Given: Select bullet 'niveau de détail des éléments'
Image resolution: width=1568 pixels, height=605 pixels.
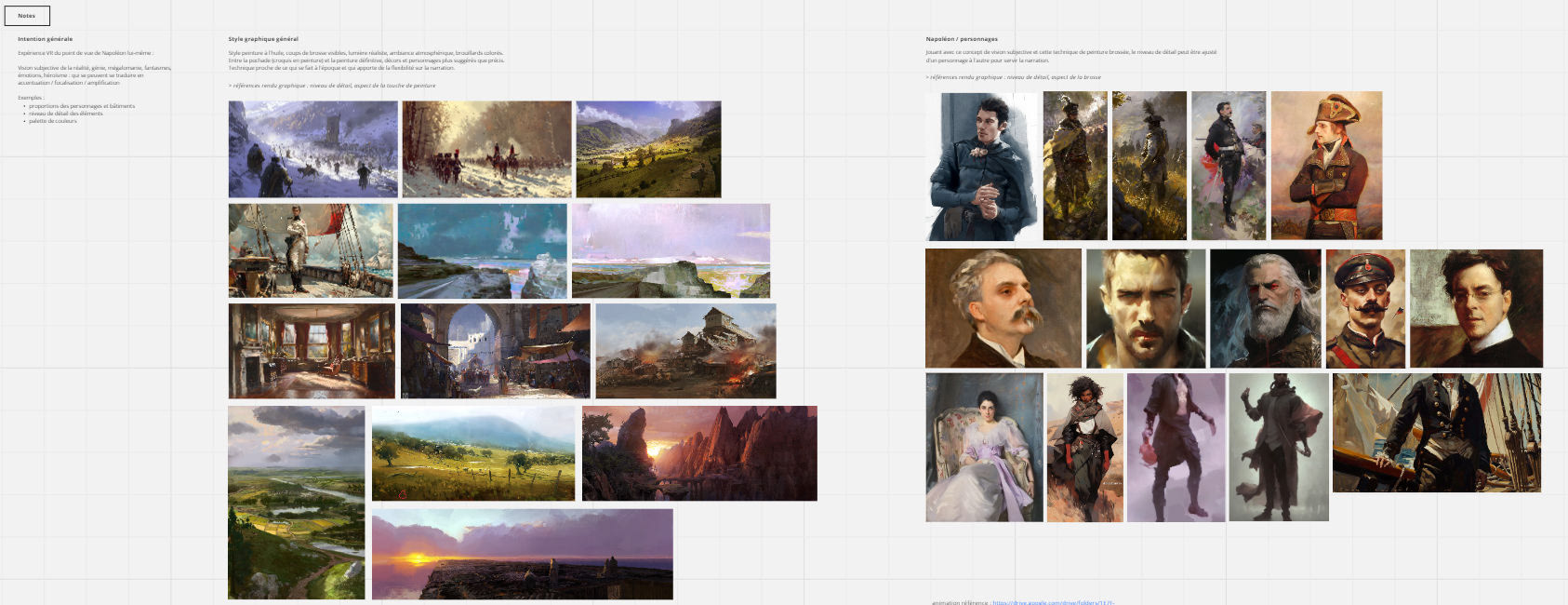Looking at the screenshot, I should point(66,114).
